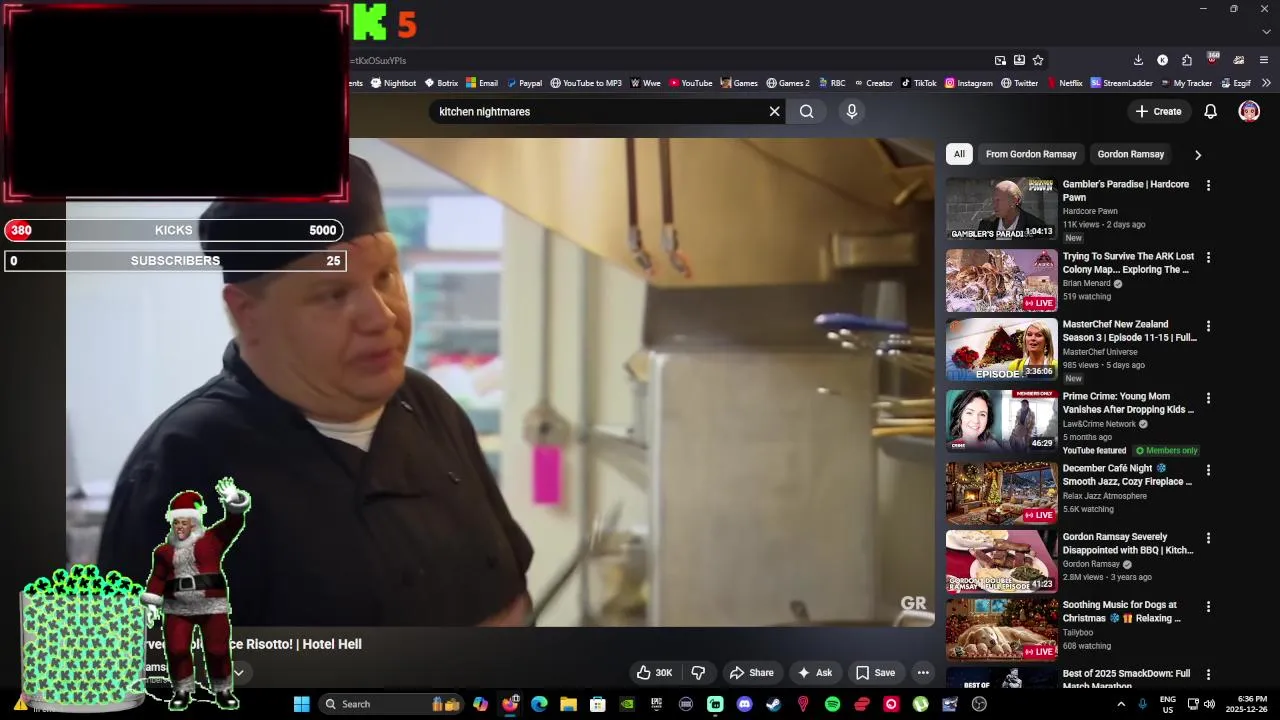1280x720 pixels.
Task: Open StreamLadder bookmark
Action: click(1122, 83)
